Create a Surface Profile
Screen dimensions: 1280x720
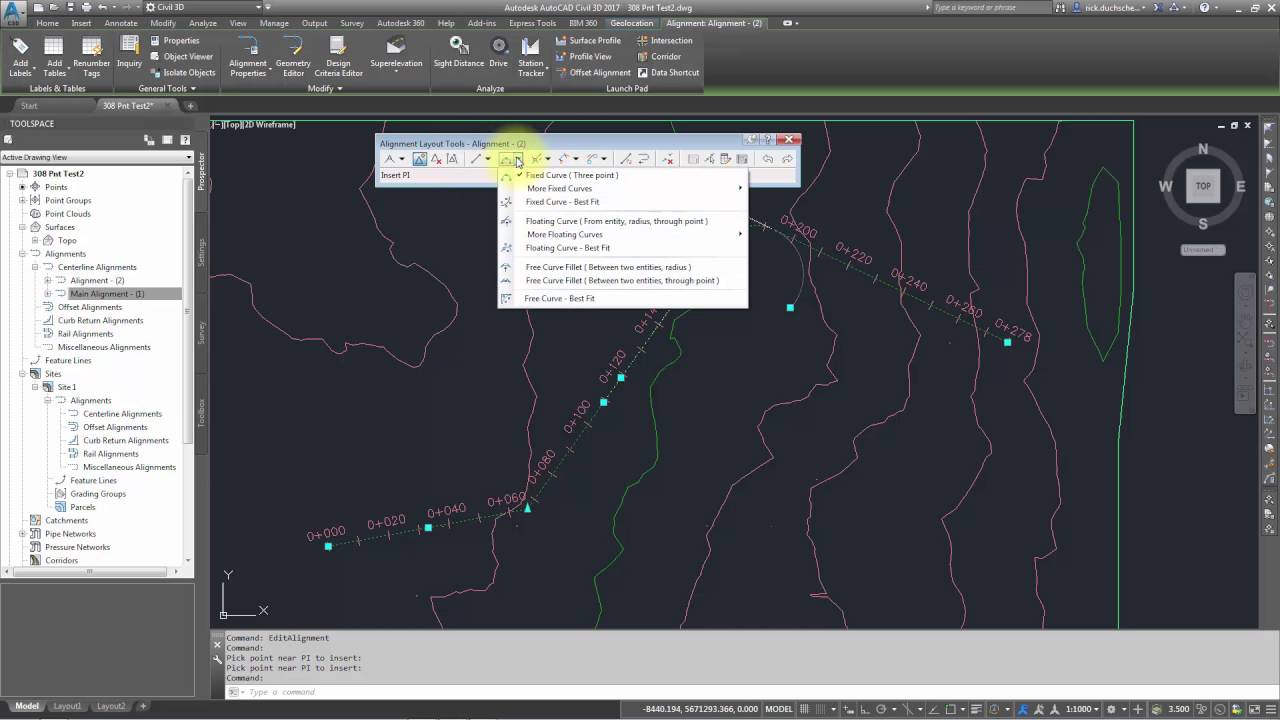point(588,41)
